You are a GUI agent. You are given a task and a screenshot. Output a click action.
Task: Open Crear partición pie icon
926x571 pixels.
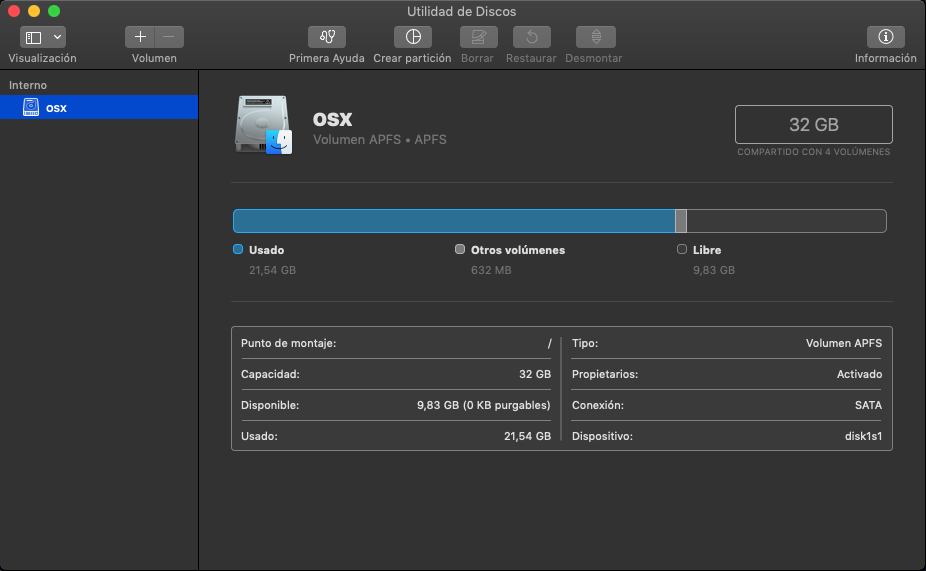[x=413, y=37]
